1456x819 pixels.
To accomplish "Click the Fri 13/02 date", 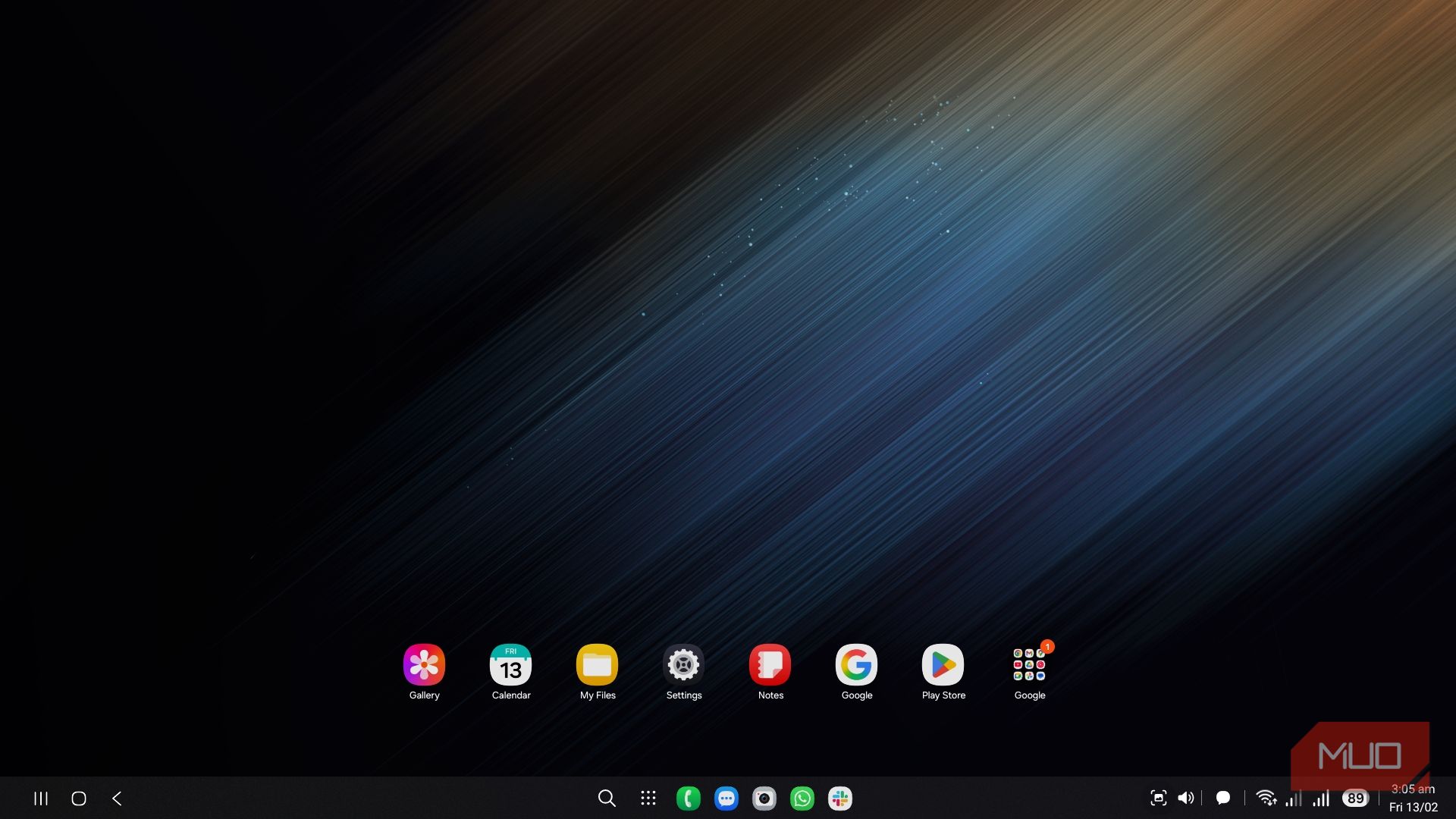I will 1413,808.
